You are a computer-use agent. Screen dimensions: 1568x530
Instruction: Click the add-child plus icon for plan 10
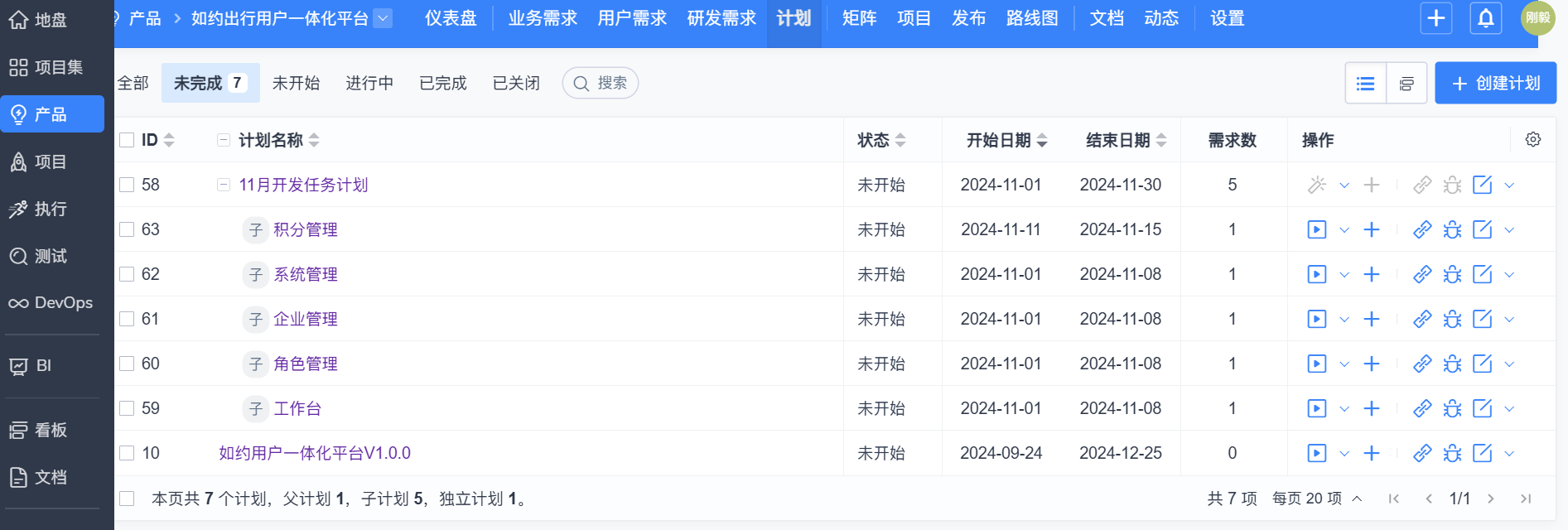point(1372,453)
